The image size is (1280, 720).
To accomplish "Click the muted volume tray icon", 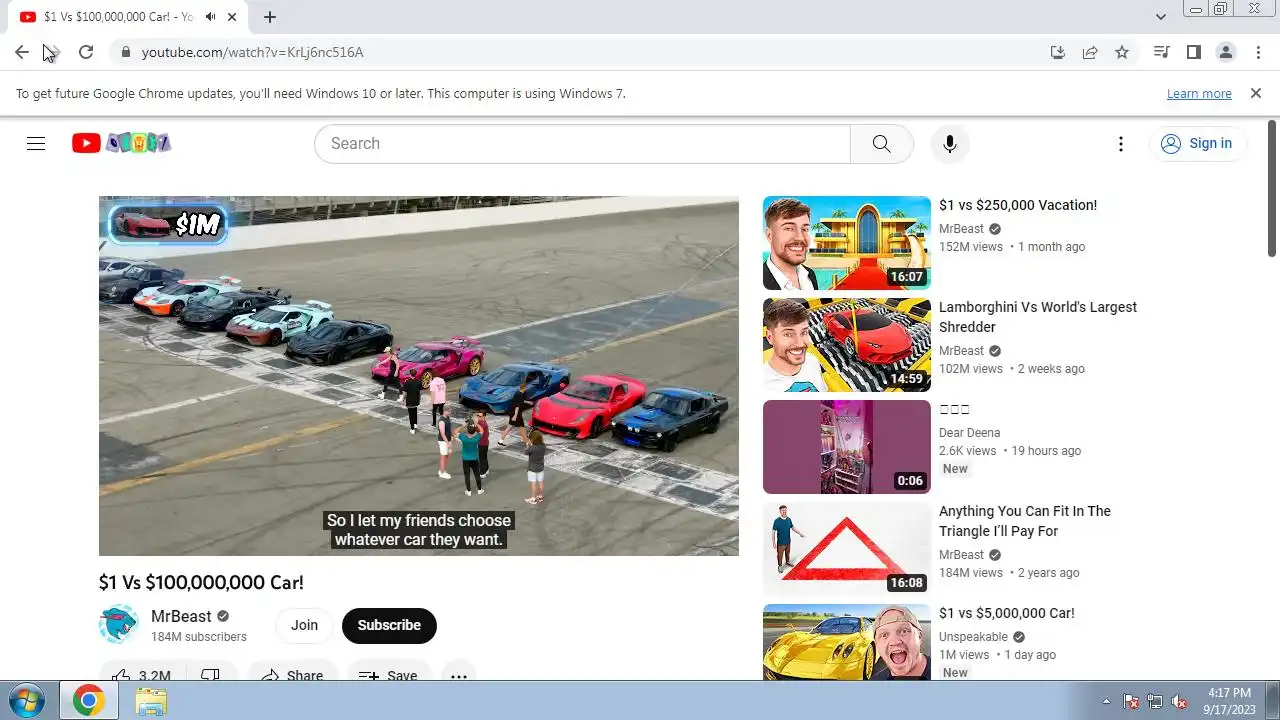I will pos(1179,701).
